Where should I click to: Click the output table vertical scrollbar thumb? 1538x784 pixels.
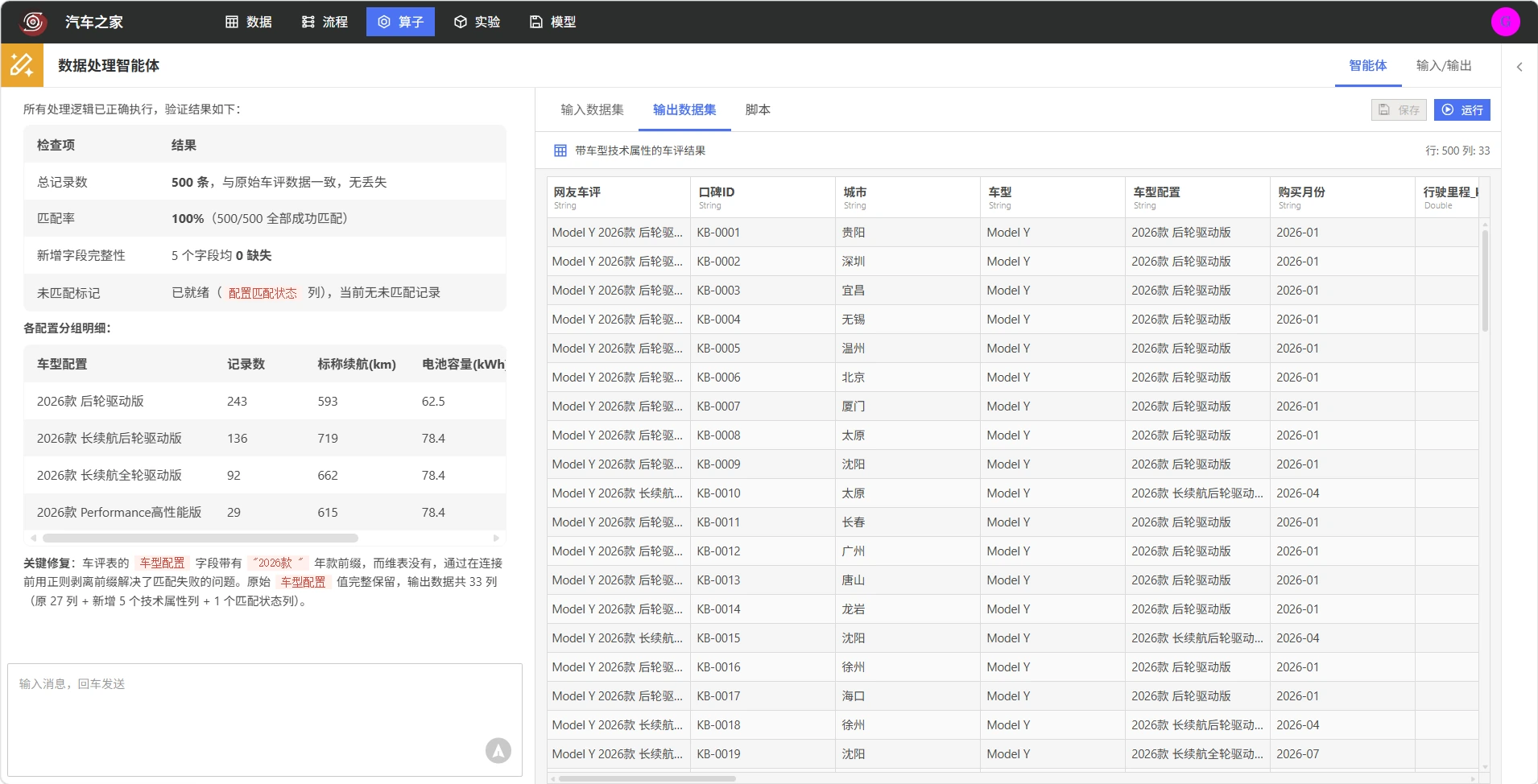(x=1485, y=280)
